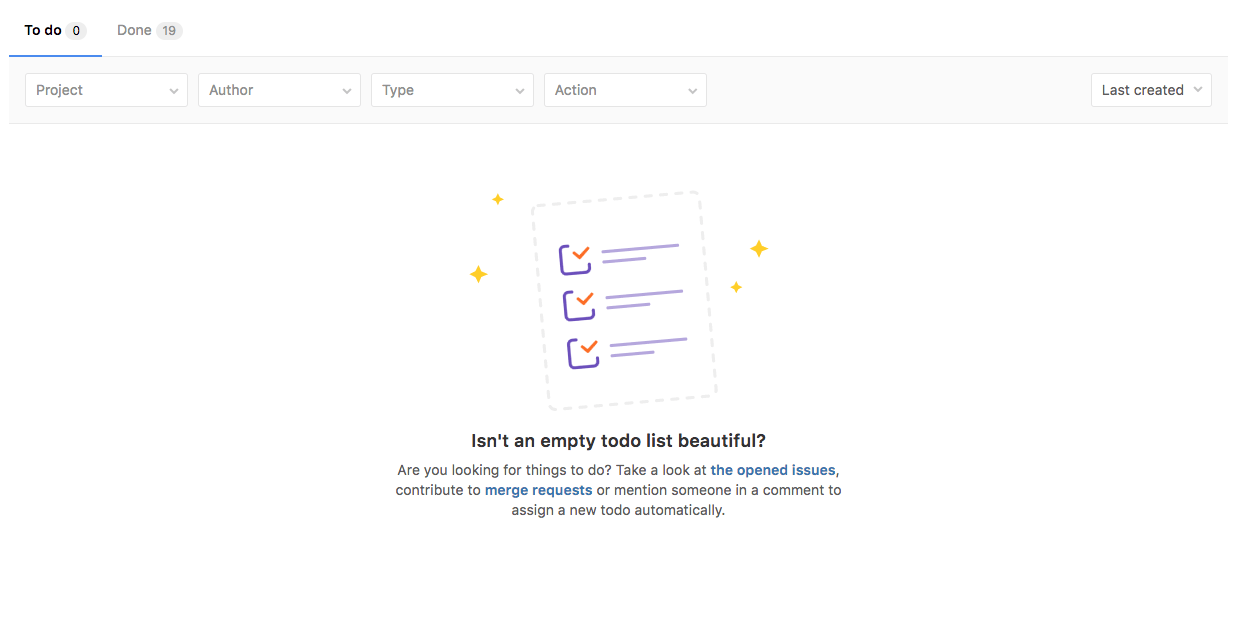Click inside the Project filter field

coord(90,90)
